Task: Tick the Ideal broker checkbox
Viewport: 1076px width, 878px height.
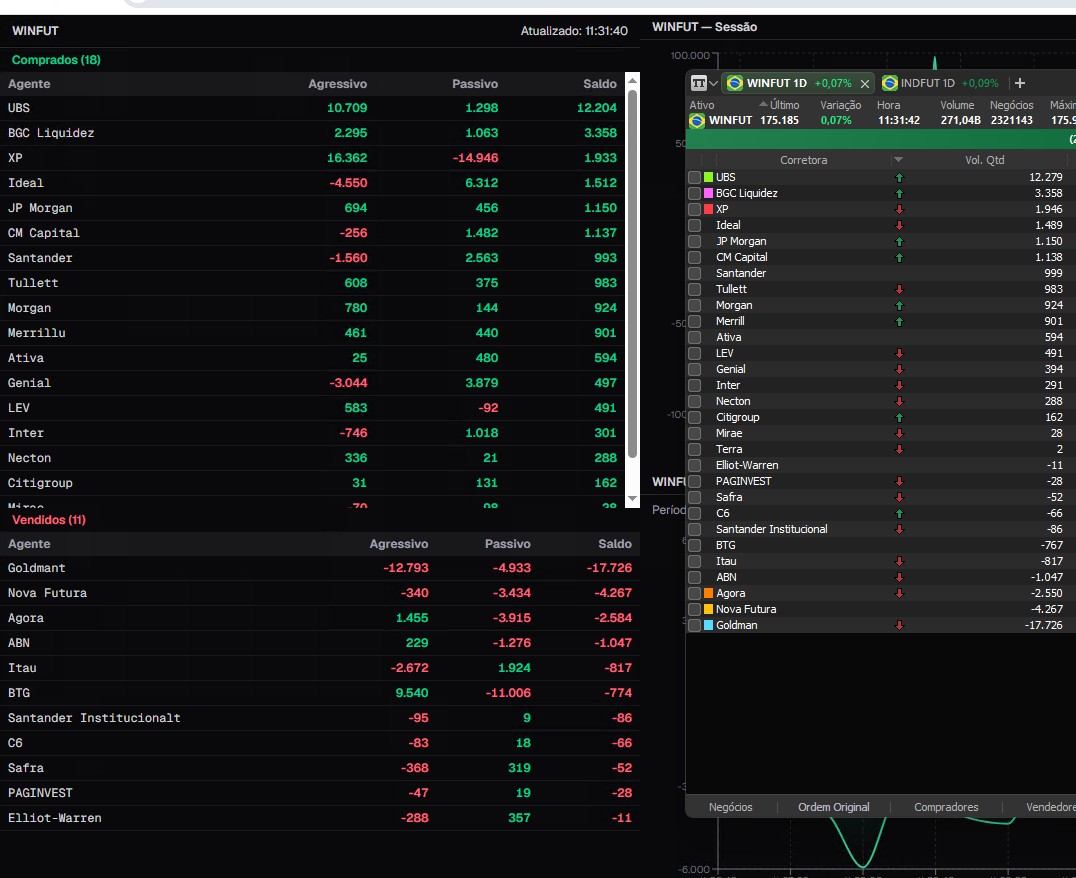Action: point(694,225)
